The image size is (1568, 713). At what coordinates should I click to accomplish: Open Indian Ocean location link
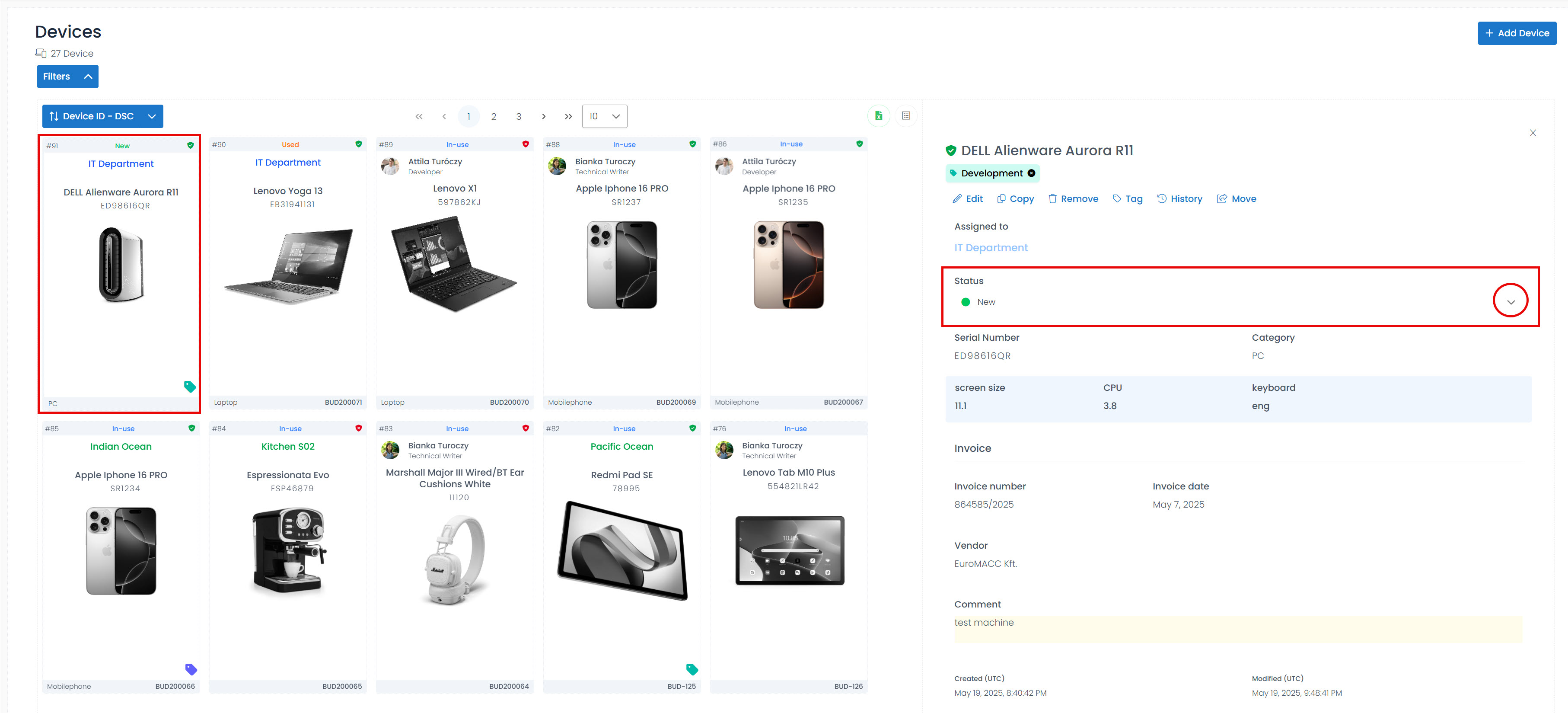tap(121, 446)
